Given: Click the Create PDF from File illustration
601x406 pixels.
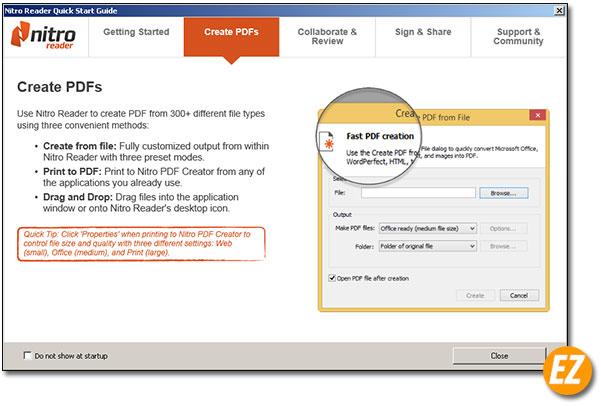Looking at the screenshot, I should pos(433,200).
